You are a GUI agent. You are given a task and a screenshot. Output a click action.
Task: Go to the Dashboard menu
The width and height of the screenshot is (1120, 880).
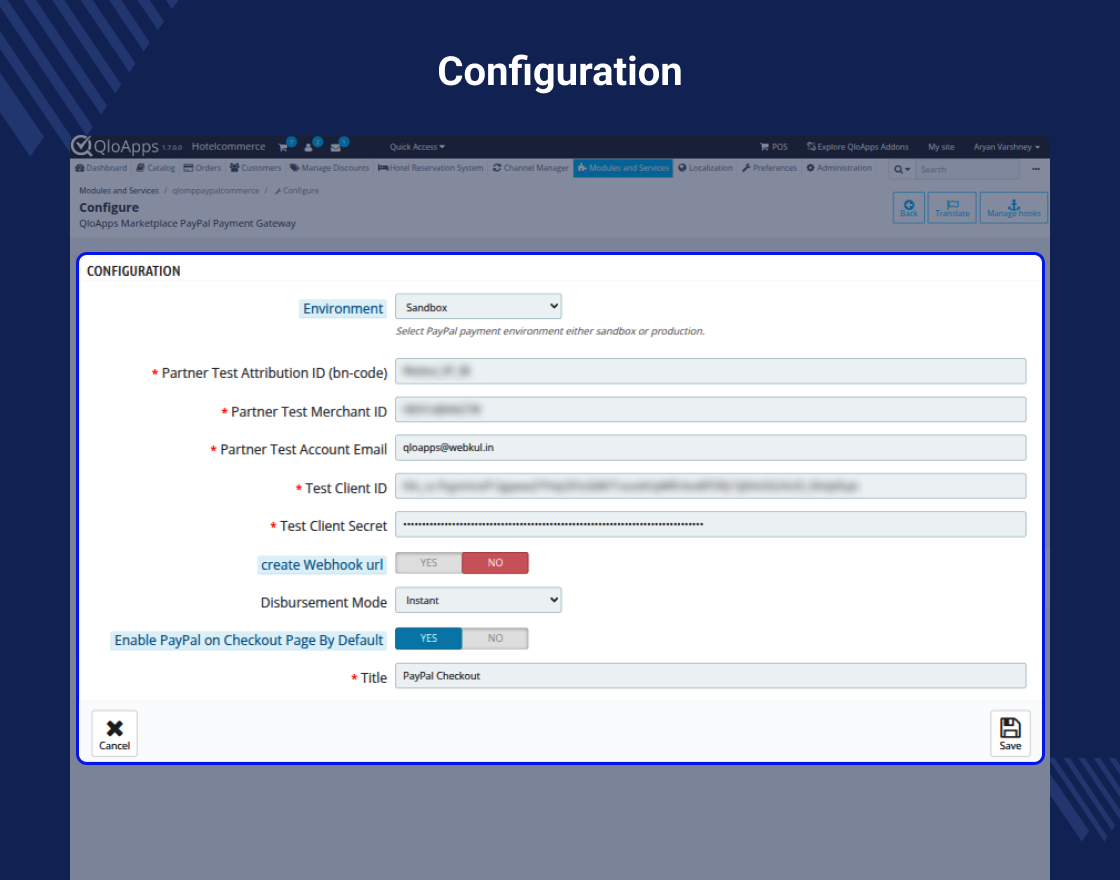(101, 169)
